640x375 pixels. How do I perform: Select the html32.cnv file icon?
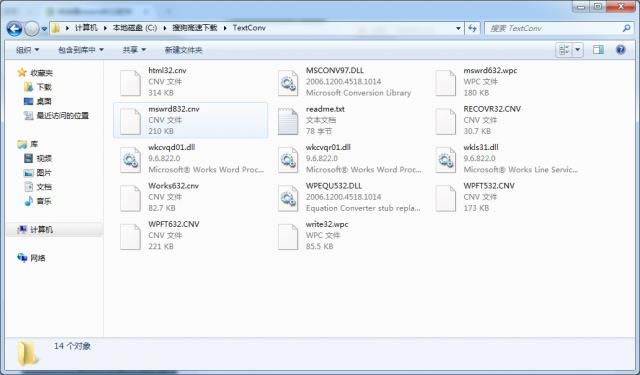(131, 83)
